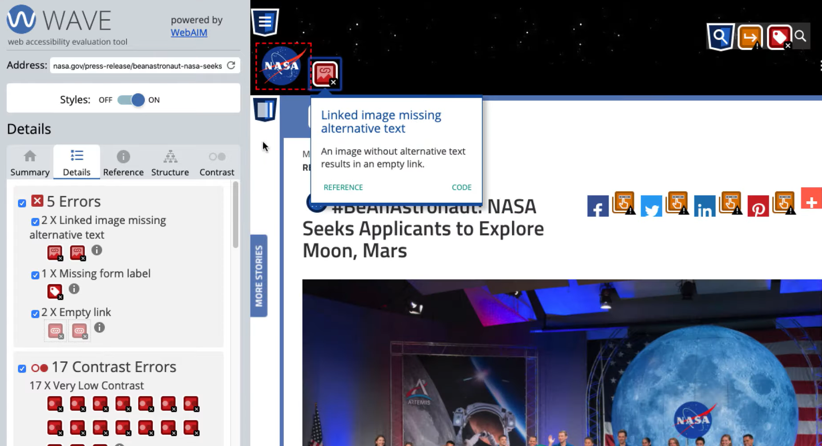822x446 pixels.
Task: Open the WebAIM link
Action: [x=189, y=32]
